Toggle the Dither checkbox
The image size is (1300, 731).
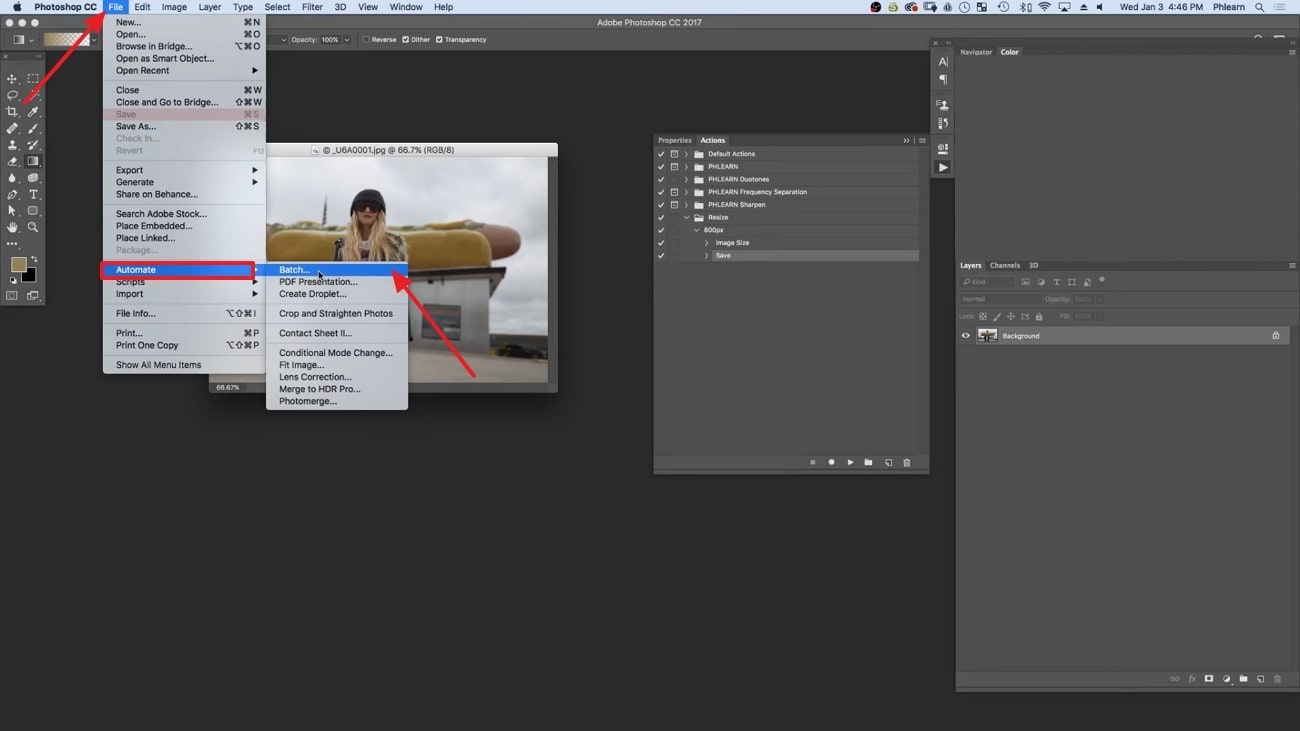tap(405, 40)
